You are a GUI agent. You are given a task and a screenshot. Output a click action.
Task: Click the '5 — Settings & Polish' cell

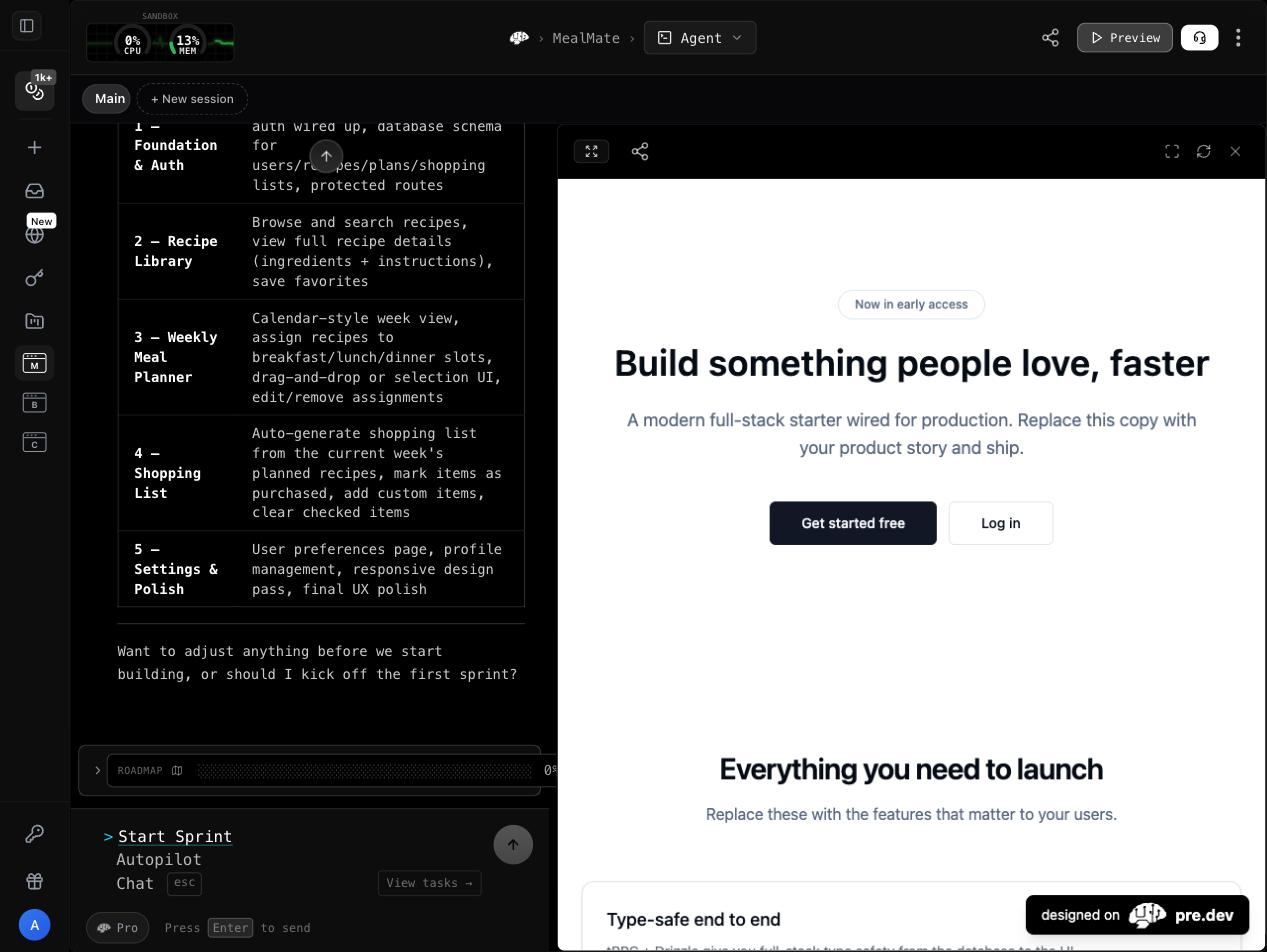click(176, 570)
